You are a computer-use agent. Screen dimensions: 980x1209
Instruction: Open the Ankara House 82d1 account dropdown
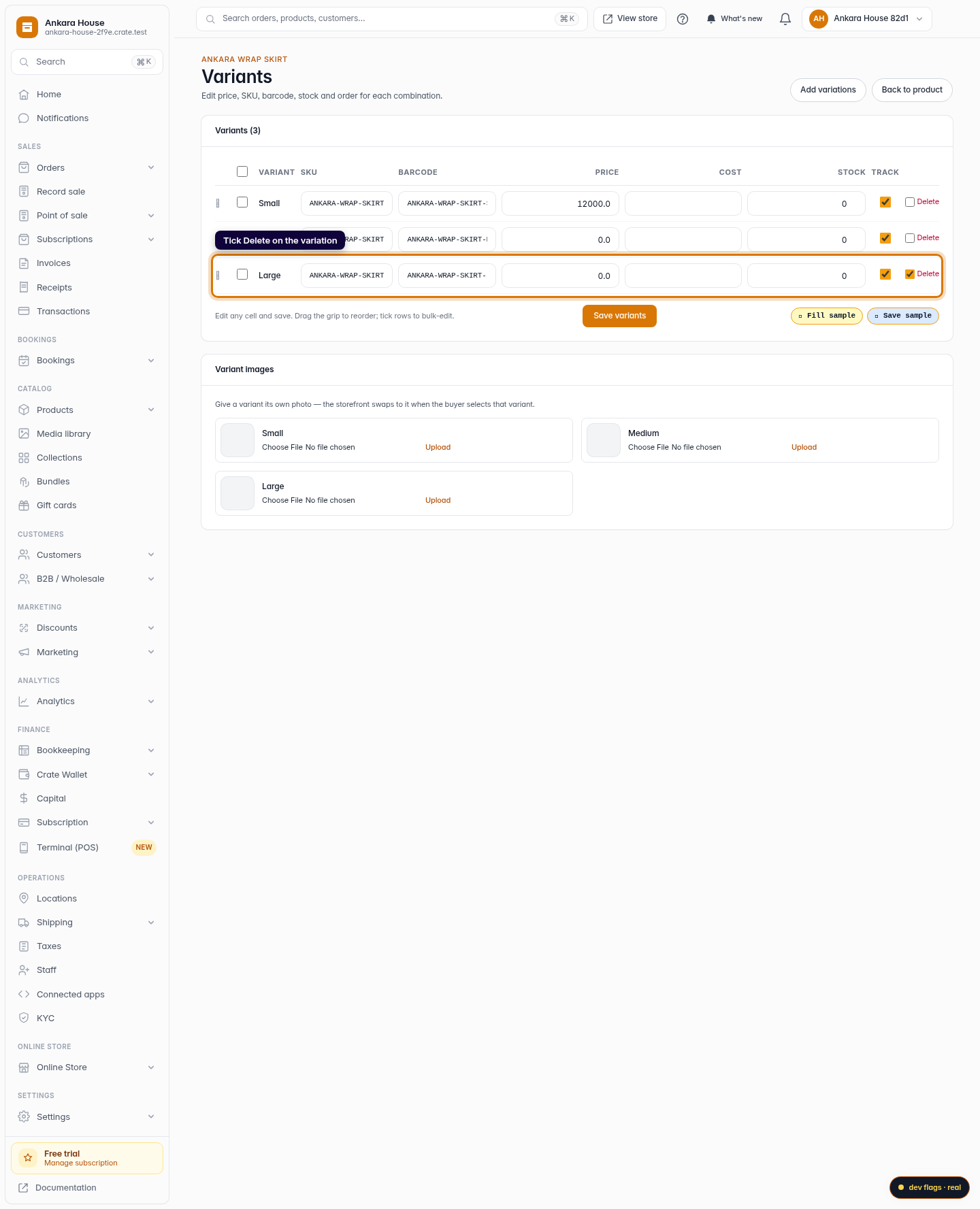866,19
